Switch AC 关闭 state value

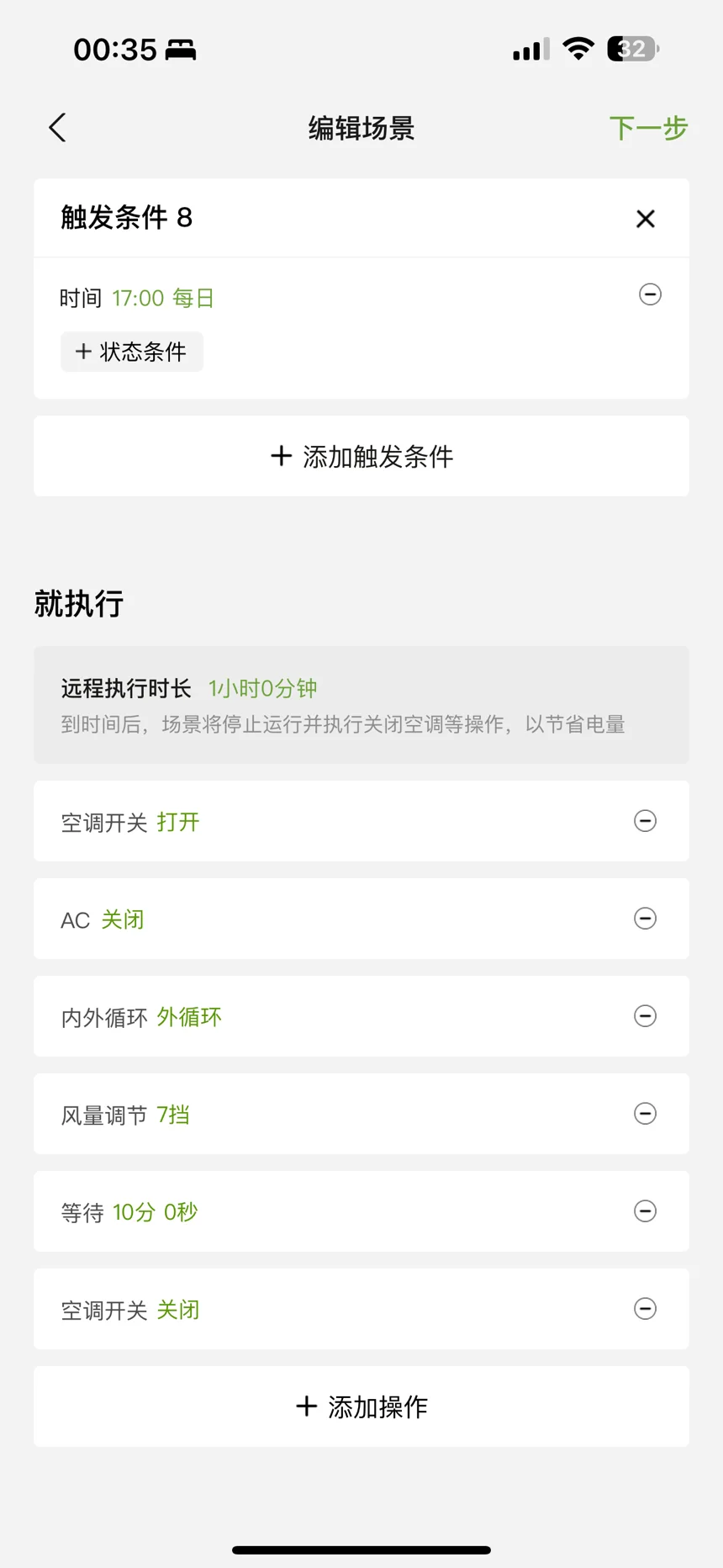click(123, 919)
